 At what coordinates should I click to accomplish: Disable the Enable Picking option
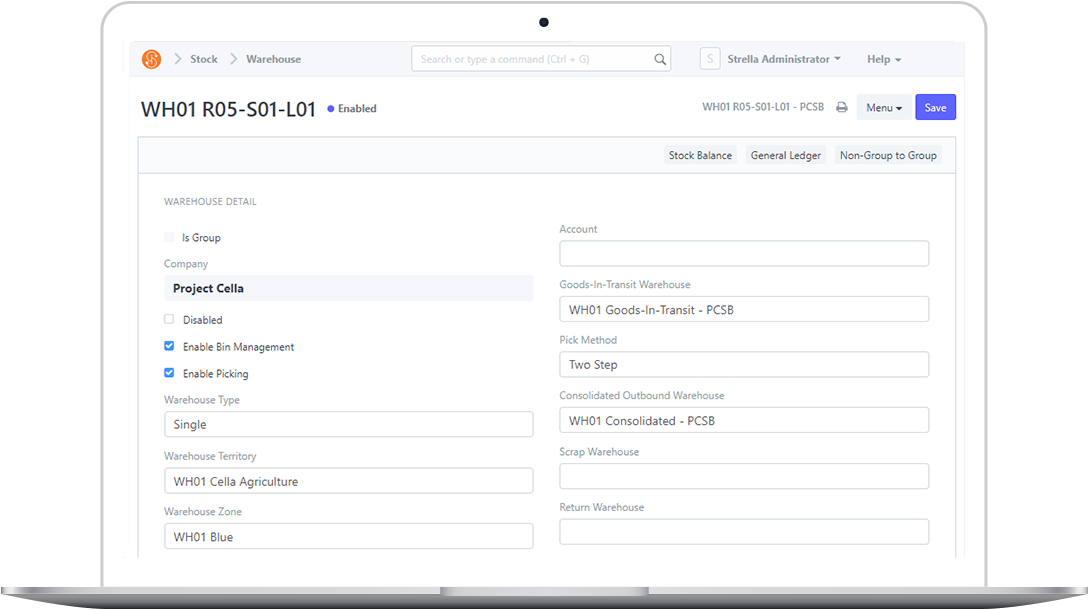pos(168,373)
